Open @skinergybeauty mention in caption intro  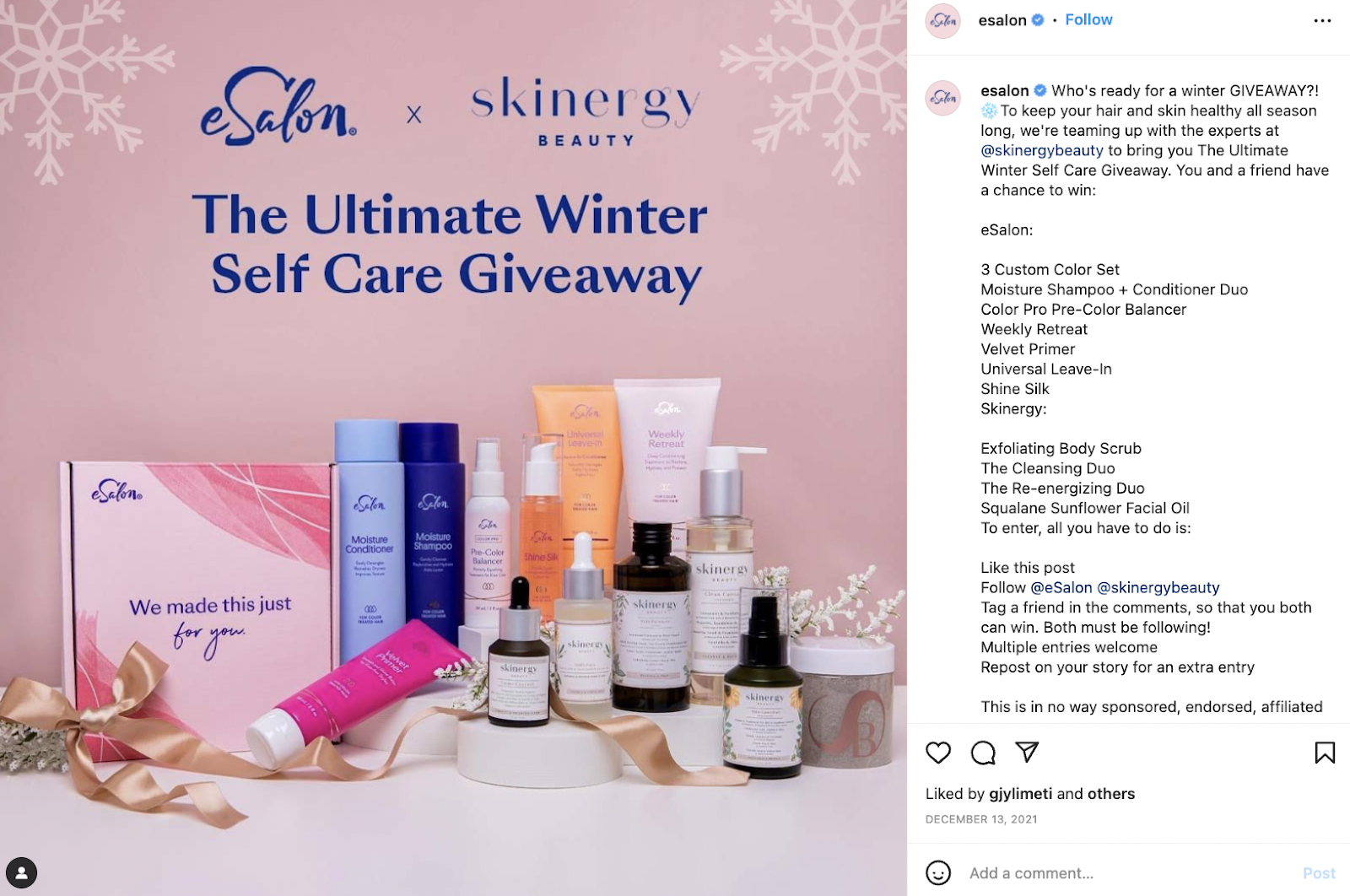(1042, 150)
